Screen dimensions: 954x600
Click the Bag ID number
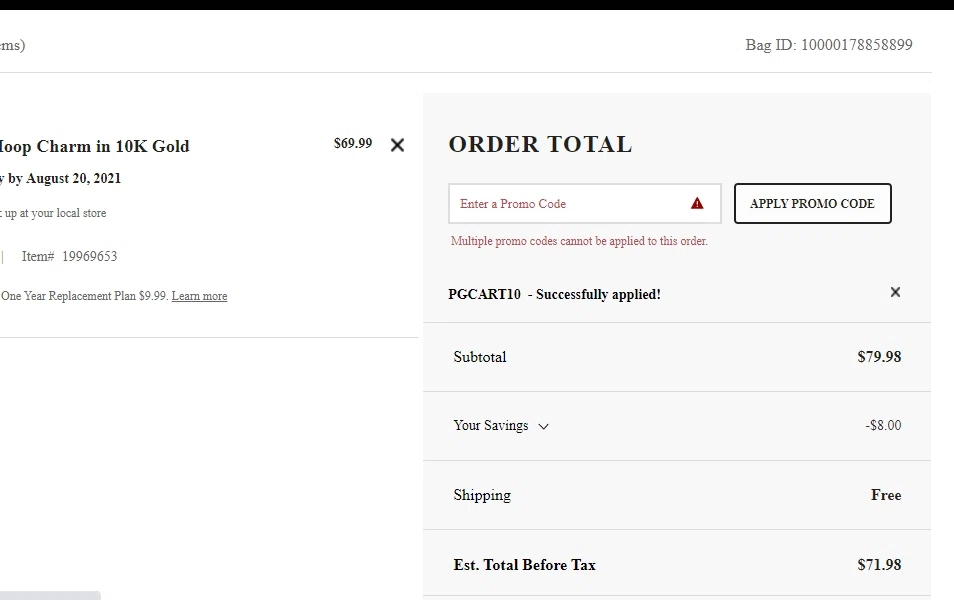[856, 45]
